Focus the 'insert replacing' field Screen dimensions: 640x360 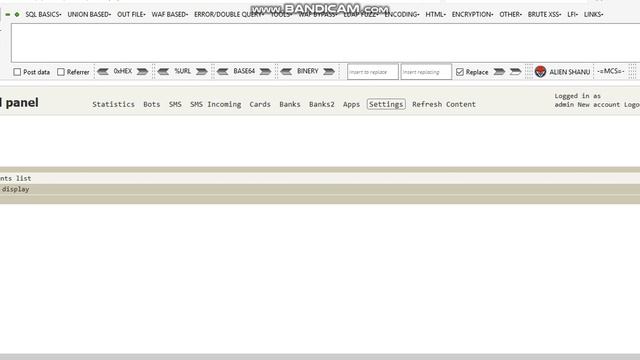click(426, 72)
